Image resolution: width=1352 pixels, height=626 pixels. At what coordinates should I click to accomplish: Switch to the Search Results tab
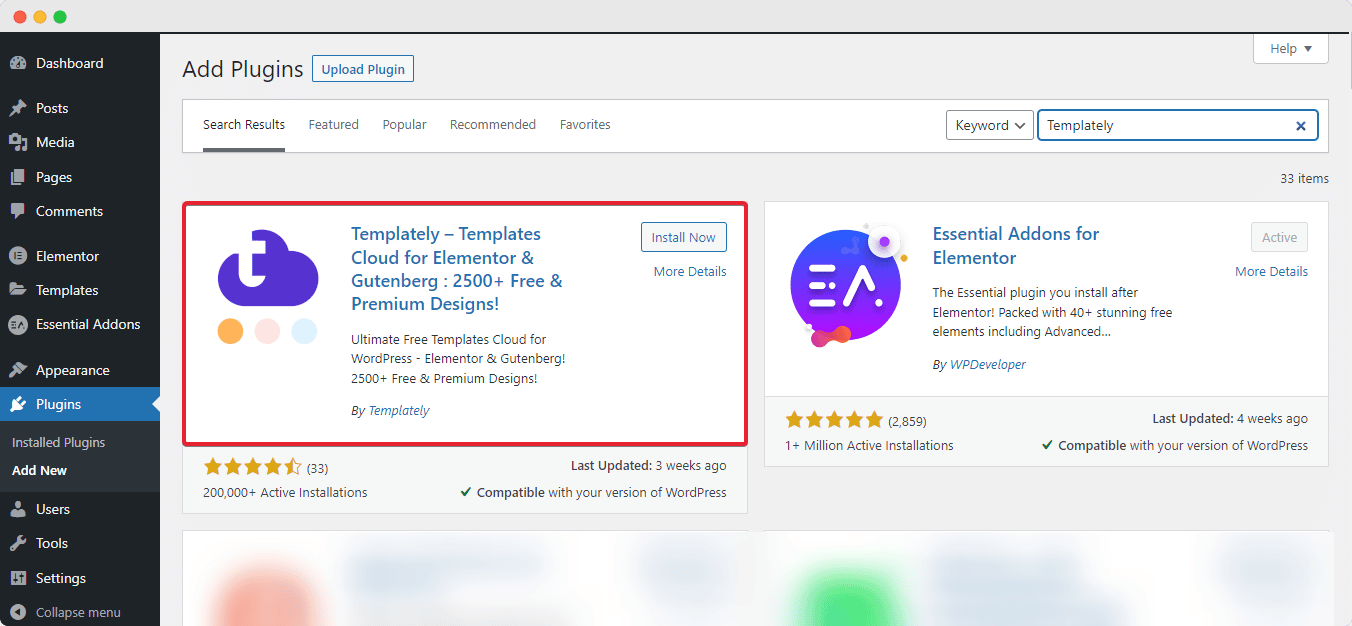(244, 125)
